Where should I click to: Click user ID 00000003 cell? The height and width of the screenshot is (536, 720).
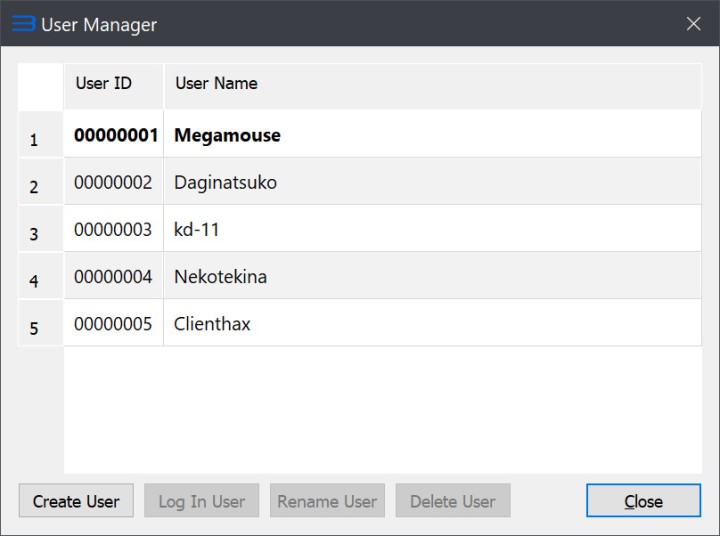tap(113, 230)
